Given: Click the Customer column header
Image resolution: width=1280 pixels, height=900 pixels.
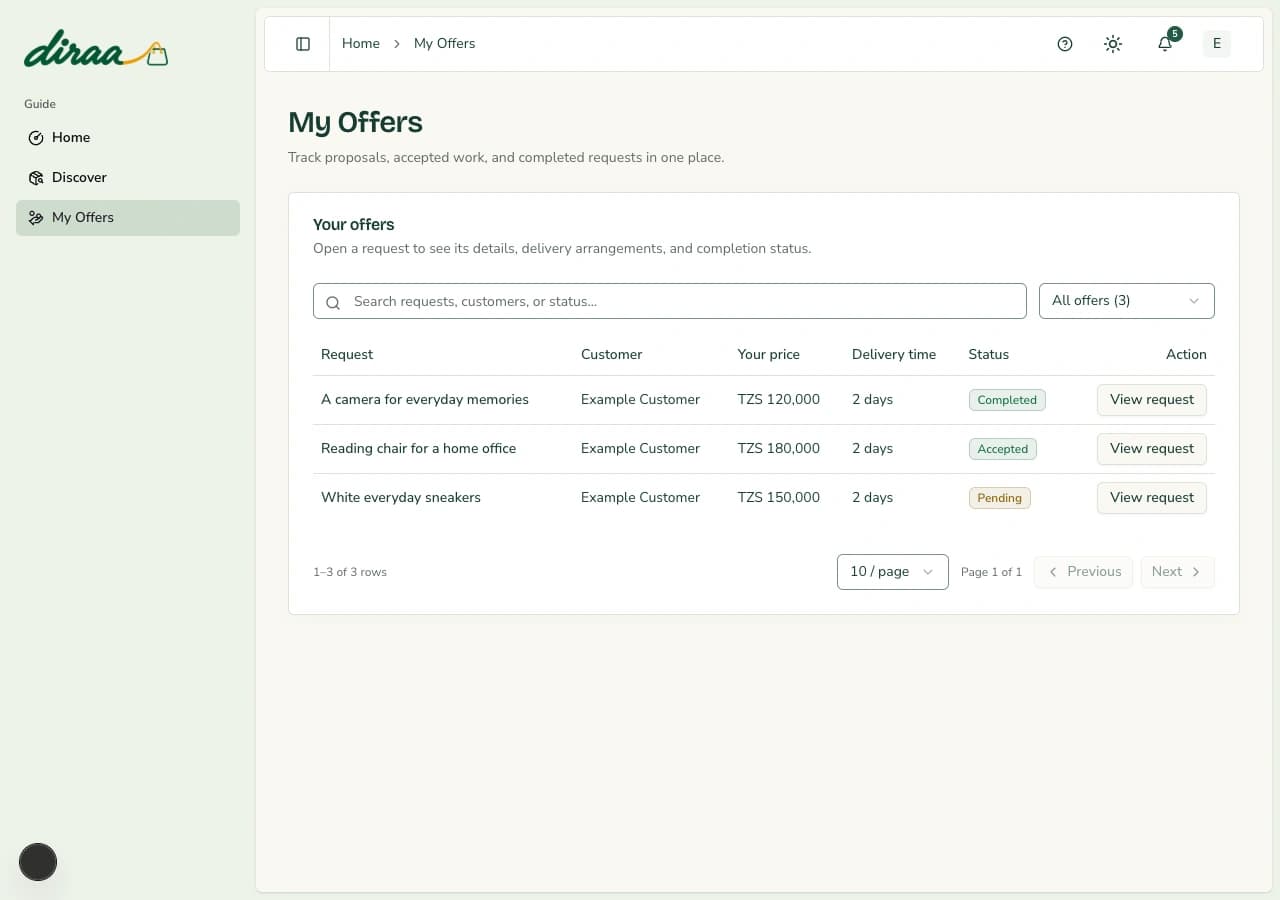Looking at the screenshot, I should (x=612, y=355).
